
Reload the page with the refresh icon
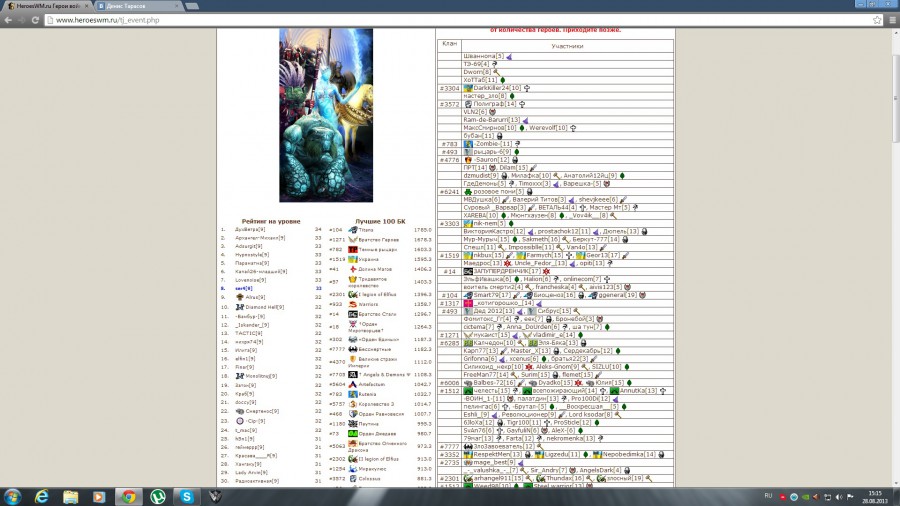point(35,20)
